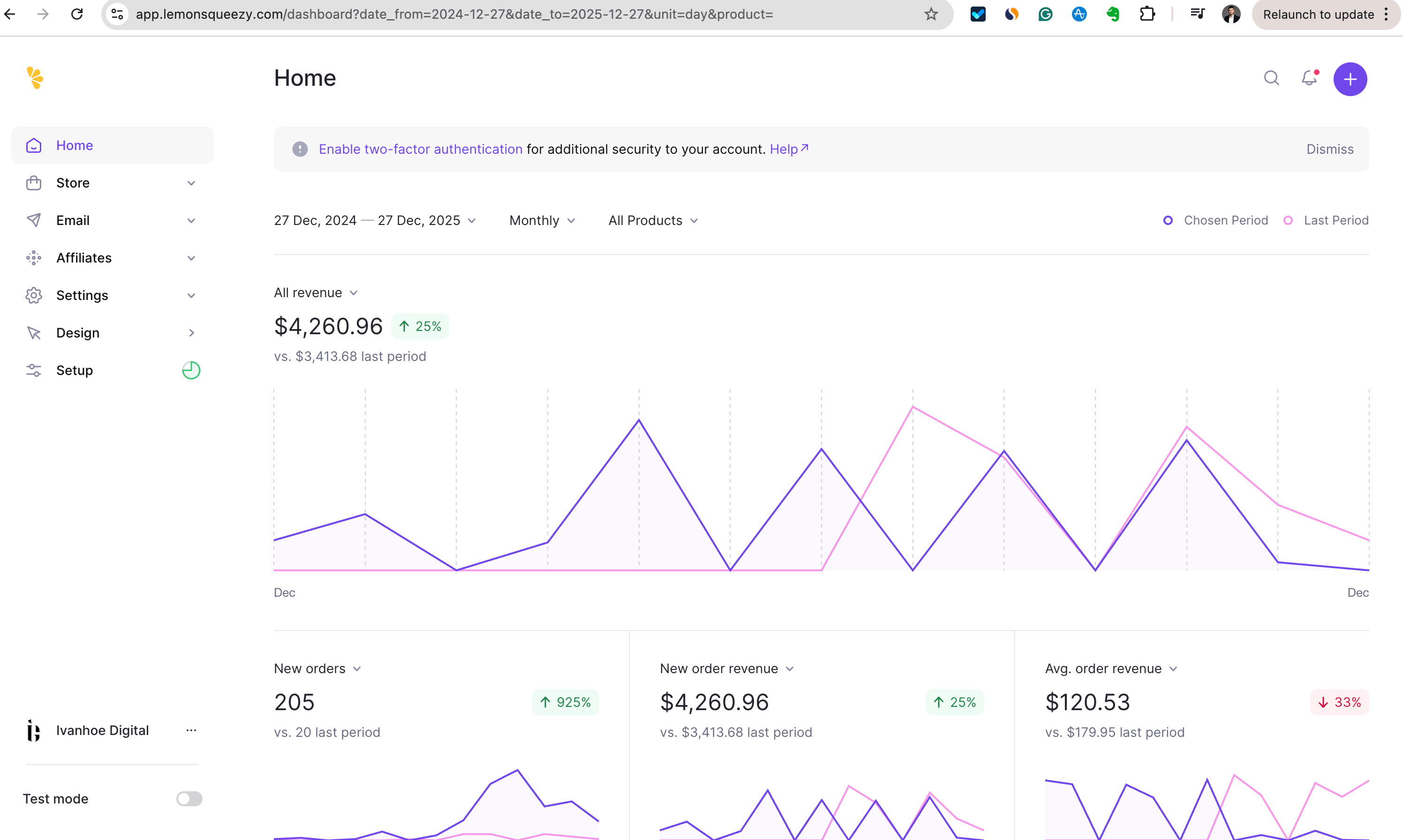
Task: Dismiss the security notice banner
Action: coord(1329,150)
